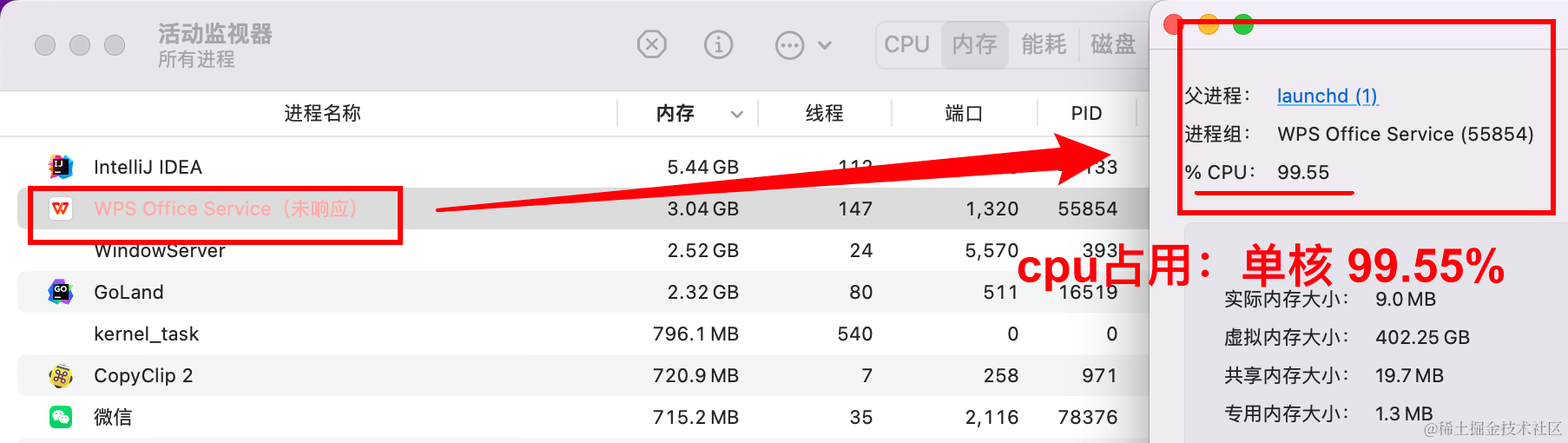The image size is (1568, 443).
Task: Click the 实际内存大小 9.0 MB value
Action: pos(1406,299)
